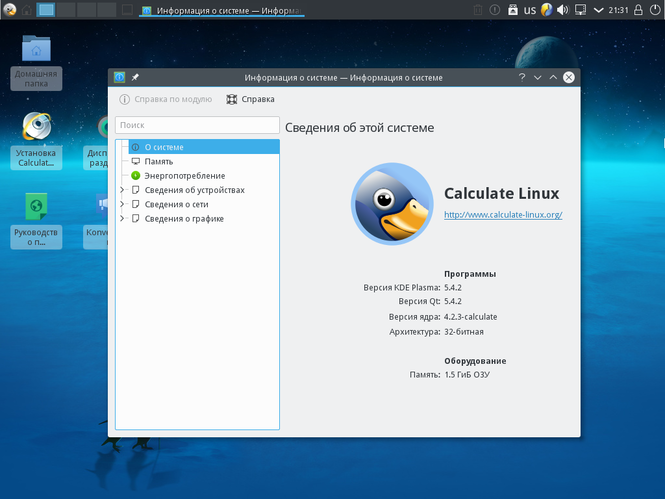Click the KDE Plasma version 5.4.2 value
665x499 pixels.
(x=453, y=287)
